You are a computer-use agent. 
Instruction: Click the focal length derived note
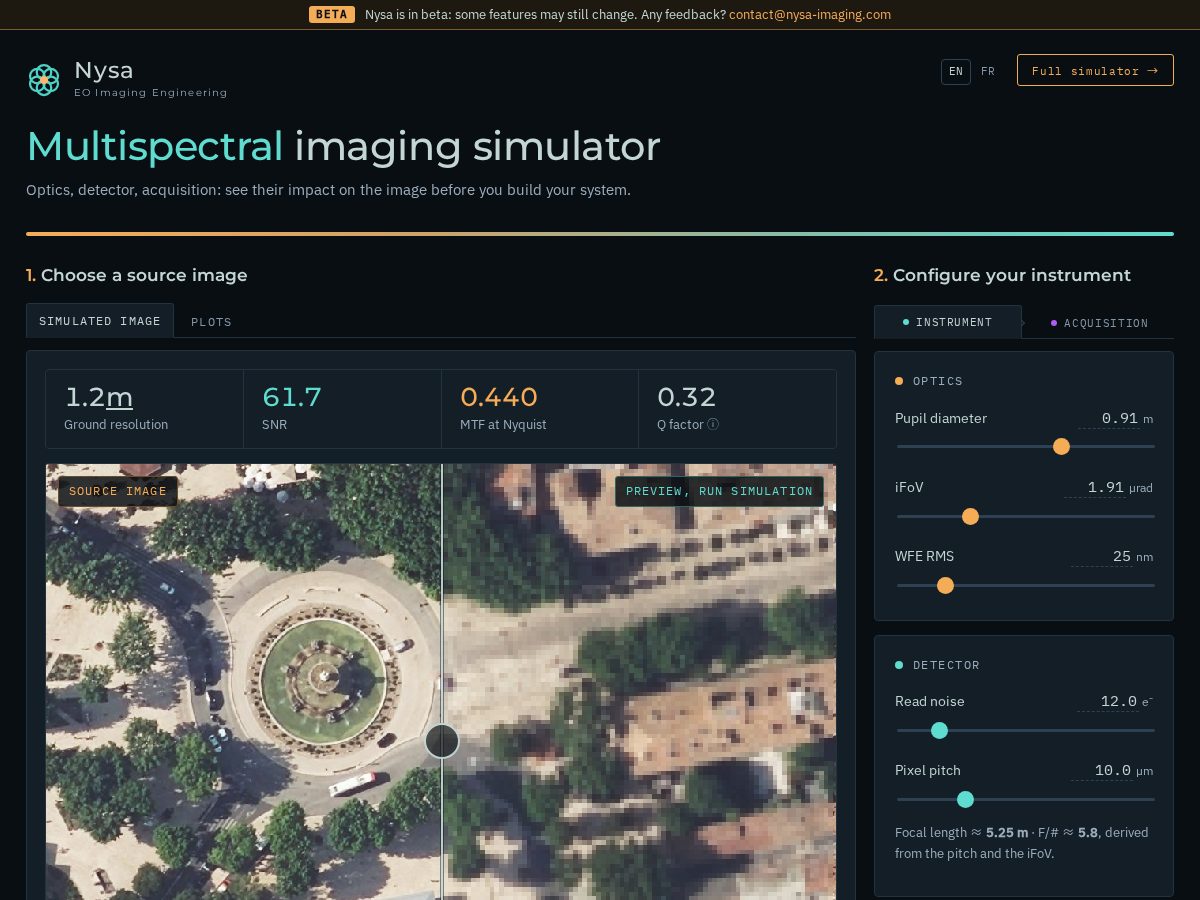point(1022,843)
